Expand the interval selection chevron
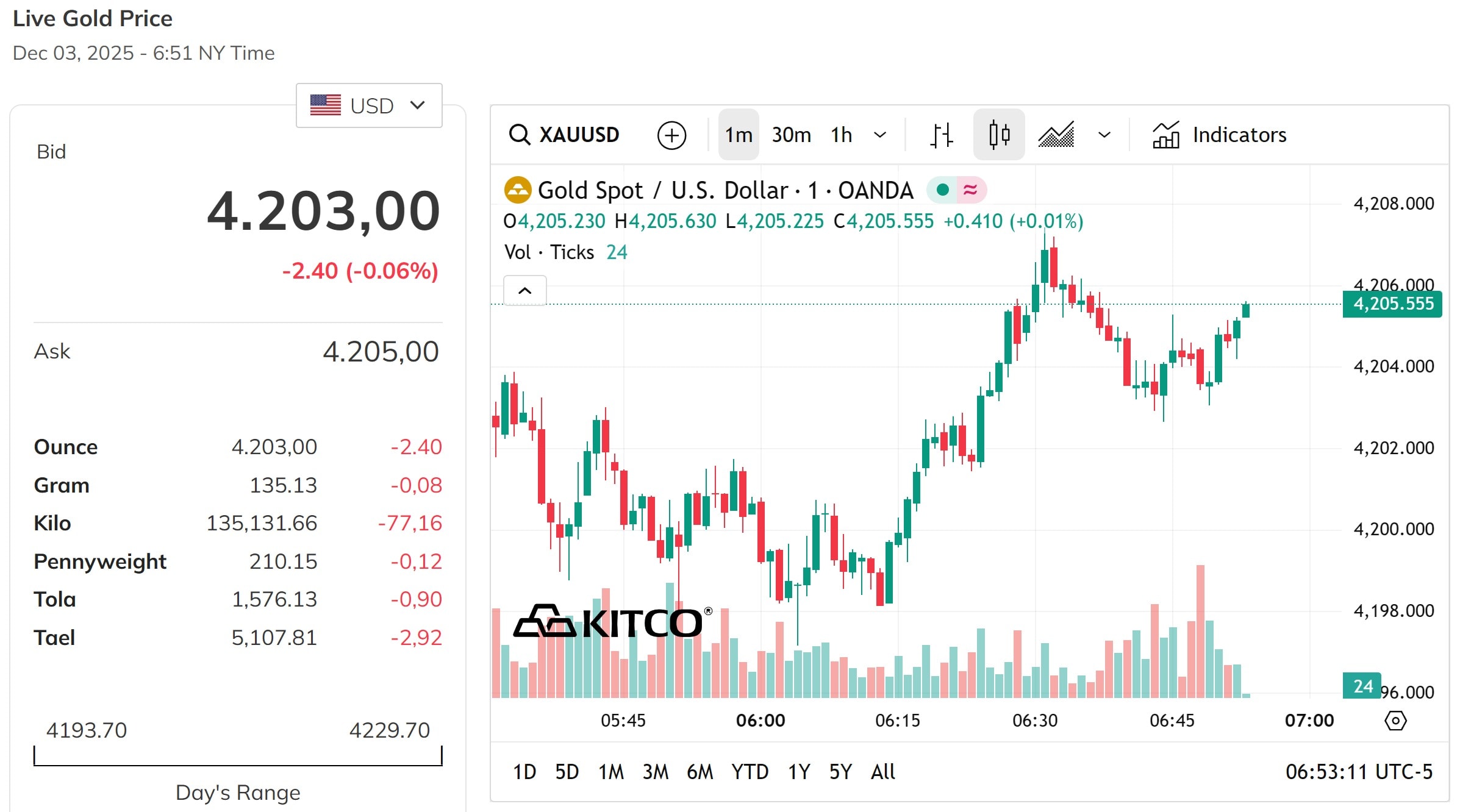 (x=880, y=135)
